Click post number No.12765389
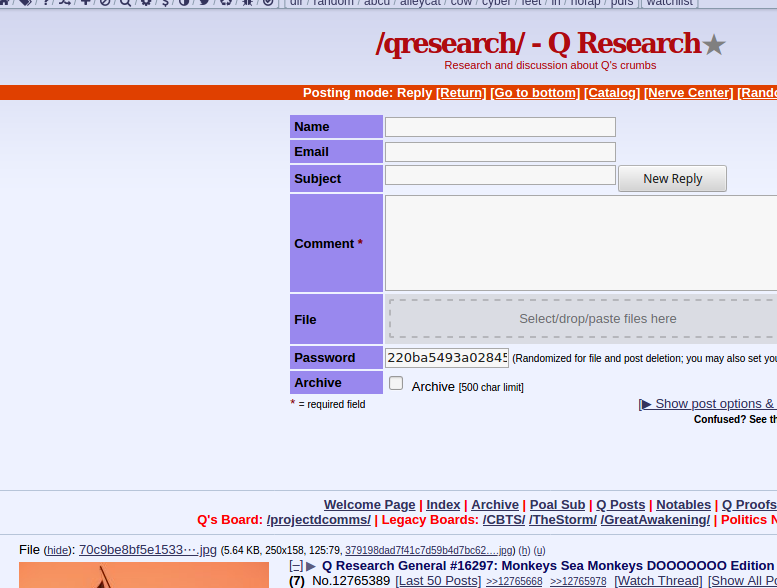The width and height of the screenshot is (777, 588). pyautogui.click(x=351, y=581)
